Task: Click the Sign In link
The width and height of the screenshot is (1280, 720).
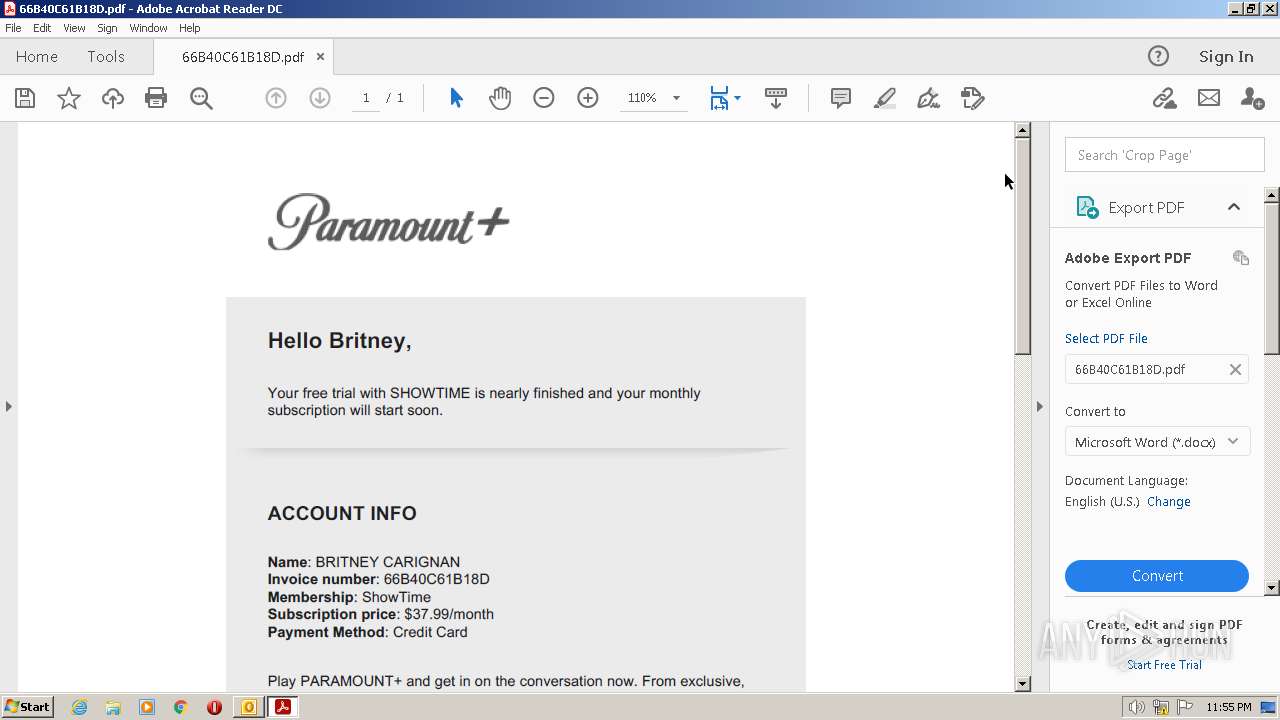Action: click(1226, 57)
